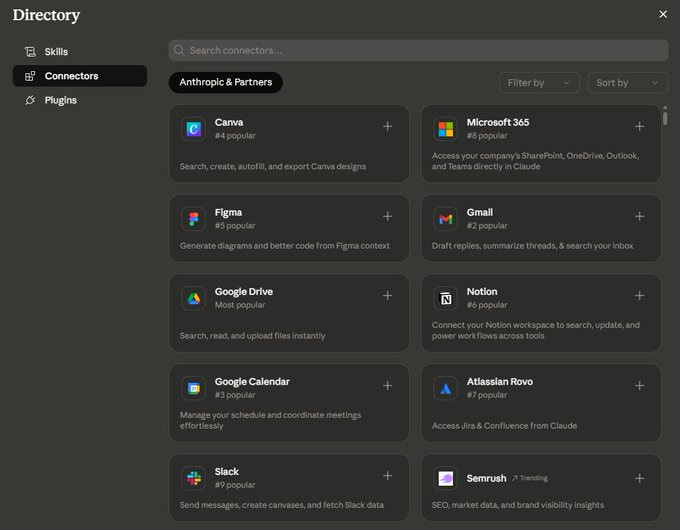Image resolution: width=680 pixels, height=530 pixels.
Task: Click the Google Drive logo icon
Action: tap(193, 298)
